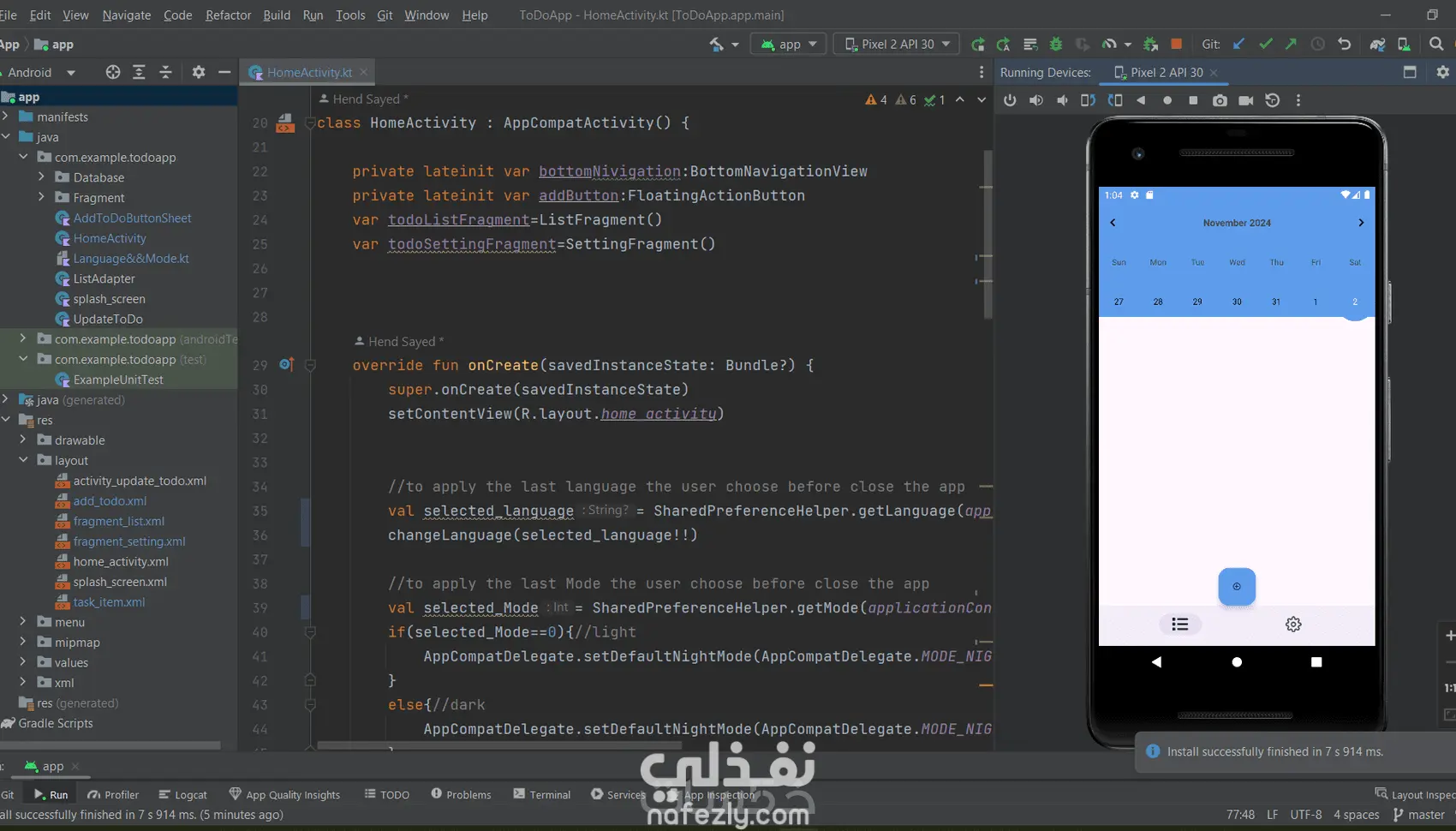Open the Problems tool window
Screen dimensions: 1456x831
(461, 794)
